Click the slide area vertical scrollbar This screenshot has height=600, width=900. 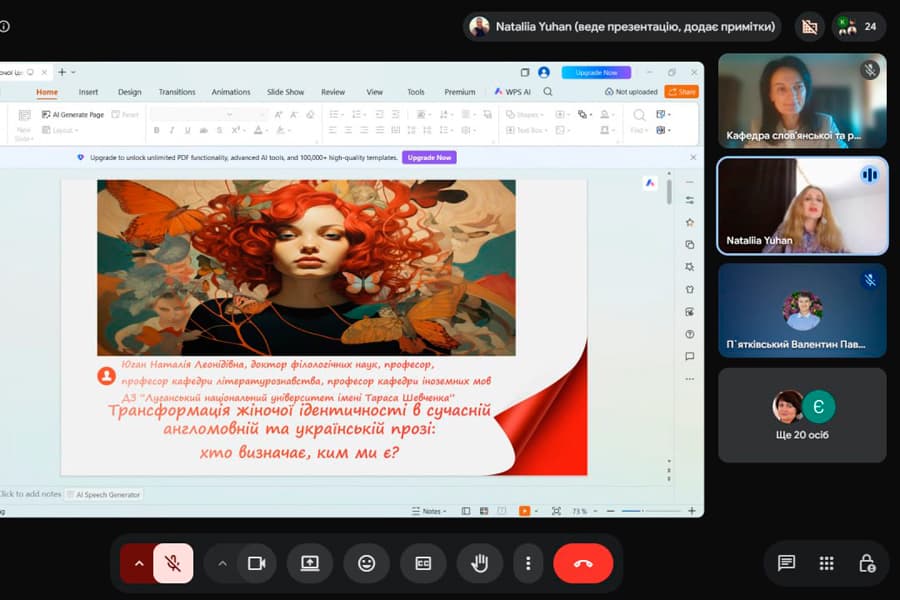pos(669,192)
